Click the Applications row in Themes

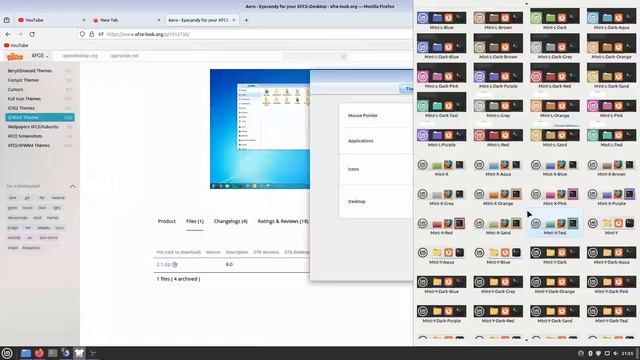pyautogui.click(x=376, y=141)
